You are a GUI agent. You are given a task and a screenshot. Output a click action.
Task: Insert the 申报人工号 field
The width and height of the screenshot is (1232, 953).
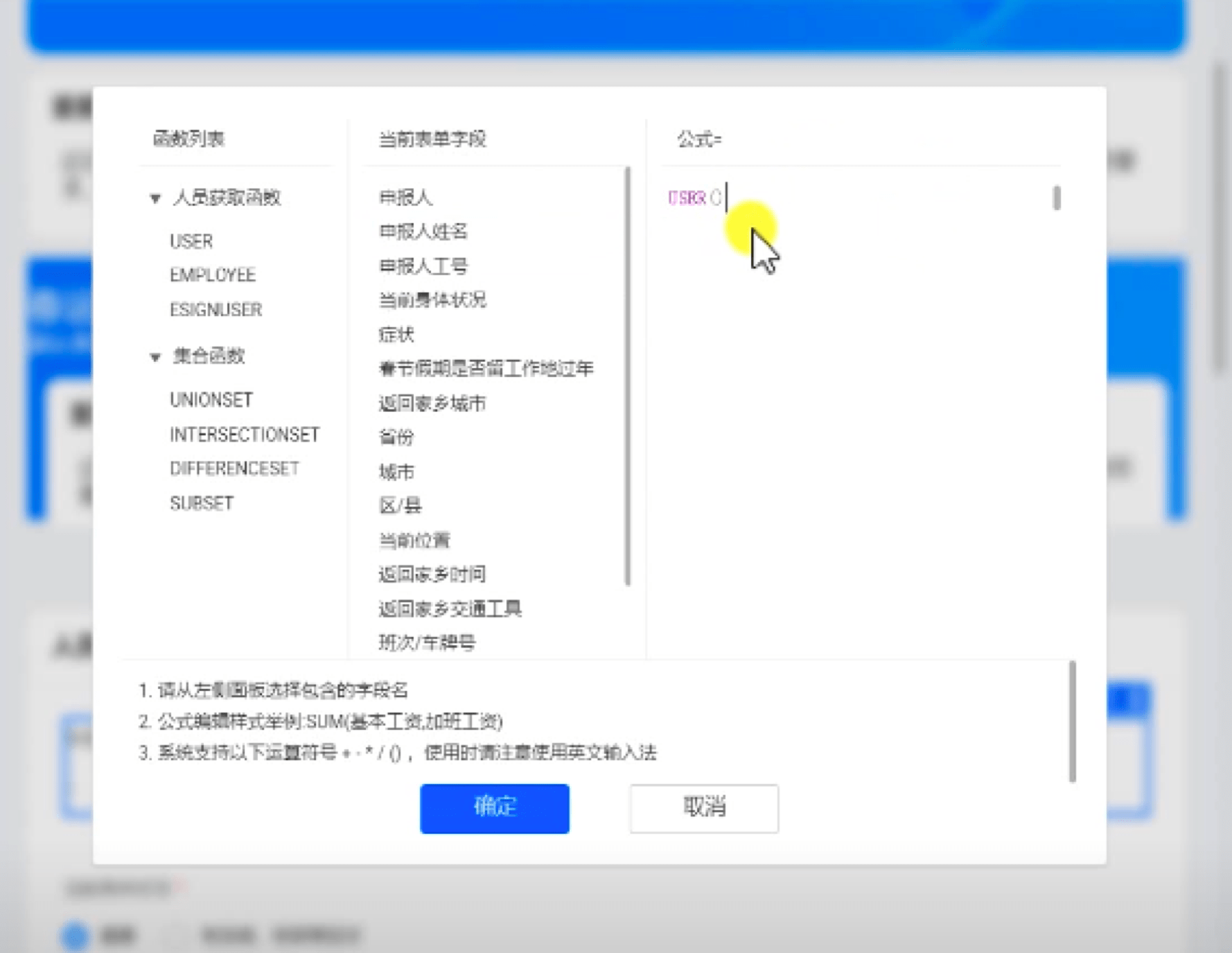coord(423,266)
